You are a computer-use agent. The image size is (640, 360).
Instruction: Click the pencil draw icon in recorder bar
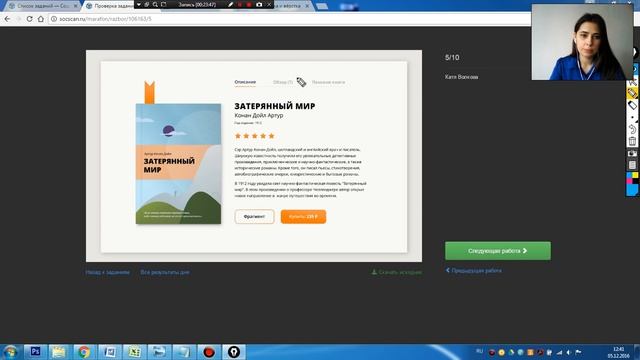[231, 4]
